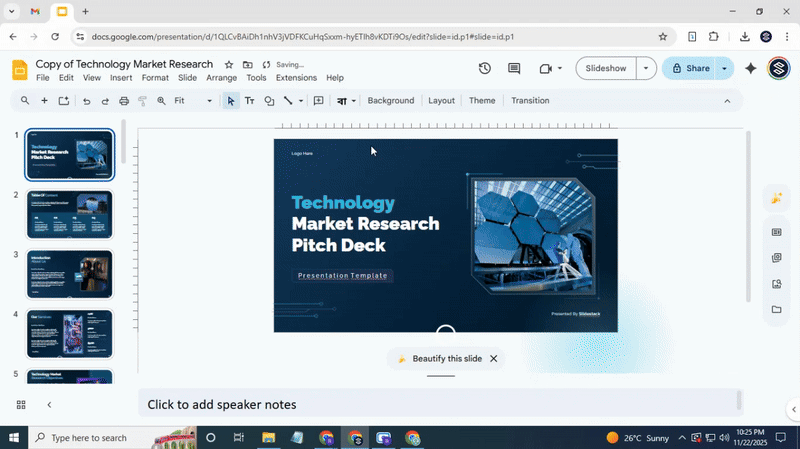
Task: Open the Arrange menu
Action: tap(221, 78)
